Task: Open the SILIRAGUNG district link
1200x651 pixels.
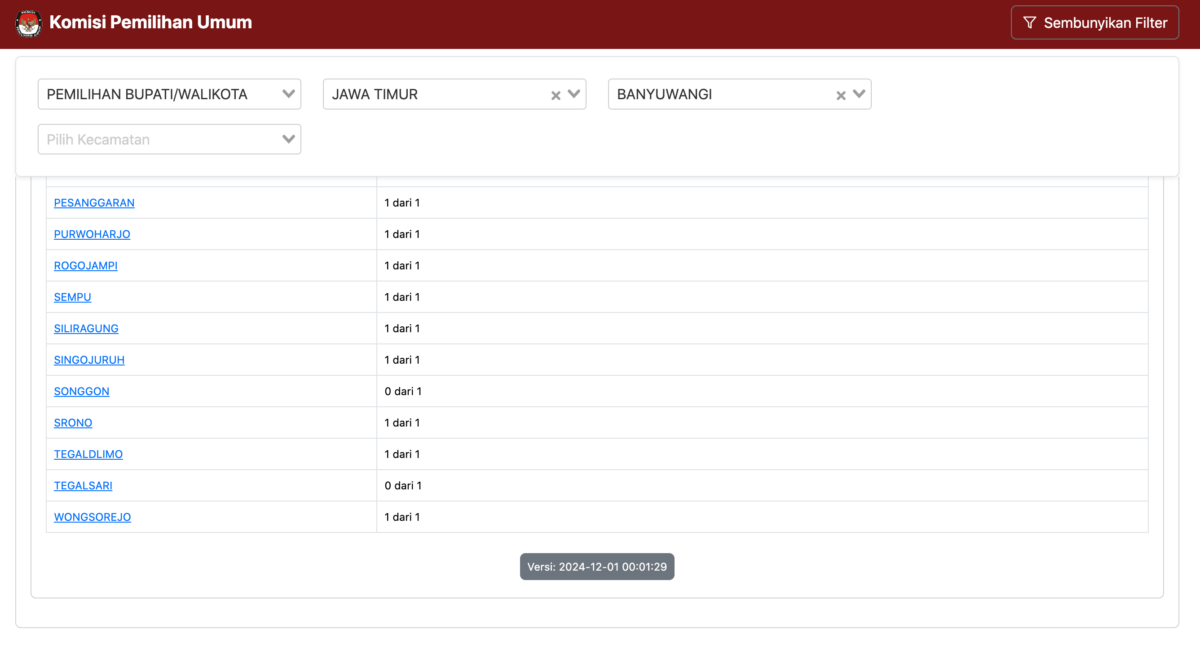Action: (86, 329)
